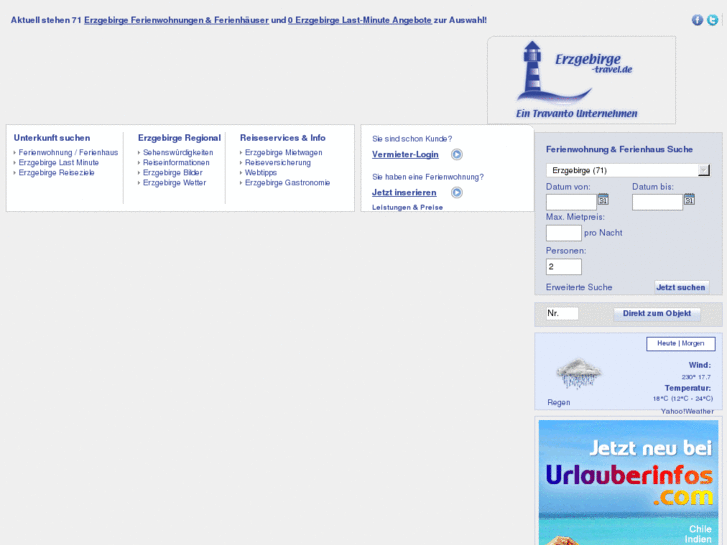
Task: Focus the Max. Mietpreis input field
Action: tap(564, 233)
